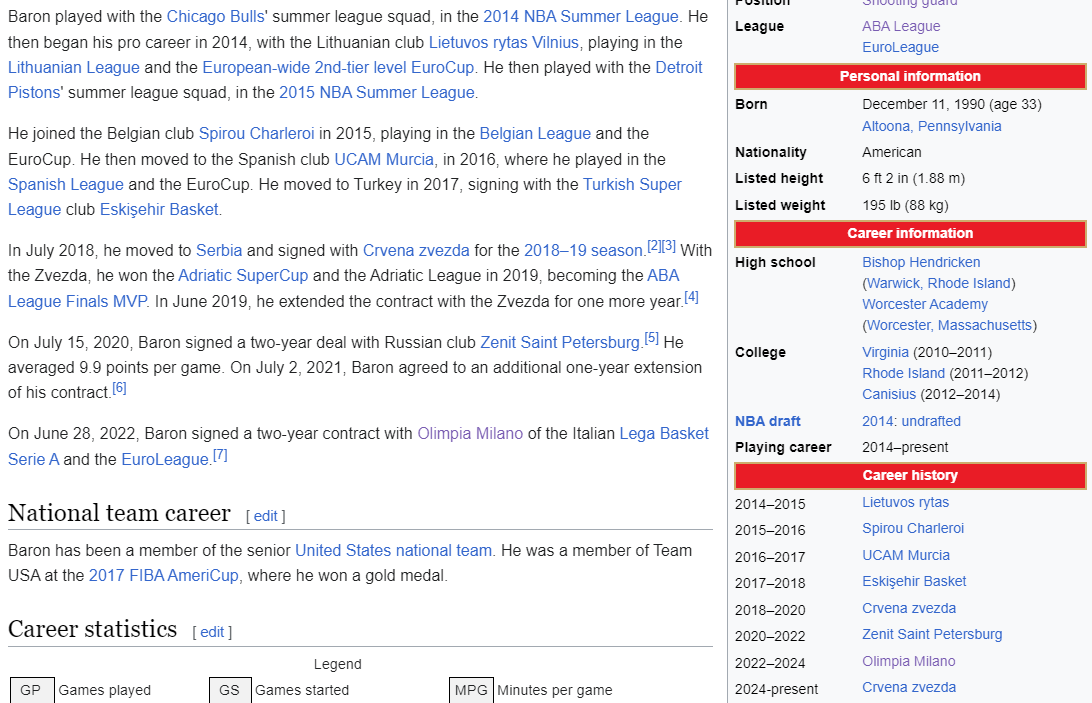This screenshot has width=1092, height=703.
Task: Open Zenit Saint Petersburg link in paragraph
Action: tap(560, 343)
